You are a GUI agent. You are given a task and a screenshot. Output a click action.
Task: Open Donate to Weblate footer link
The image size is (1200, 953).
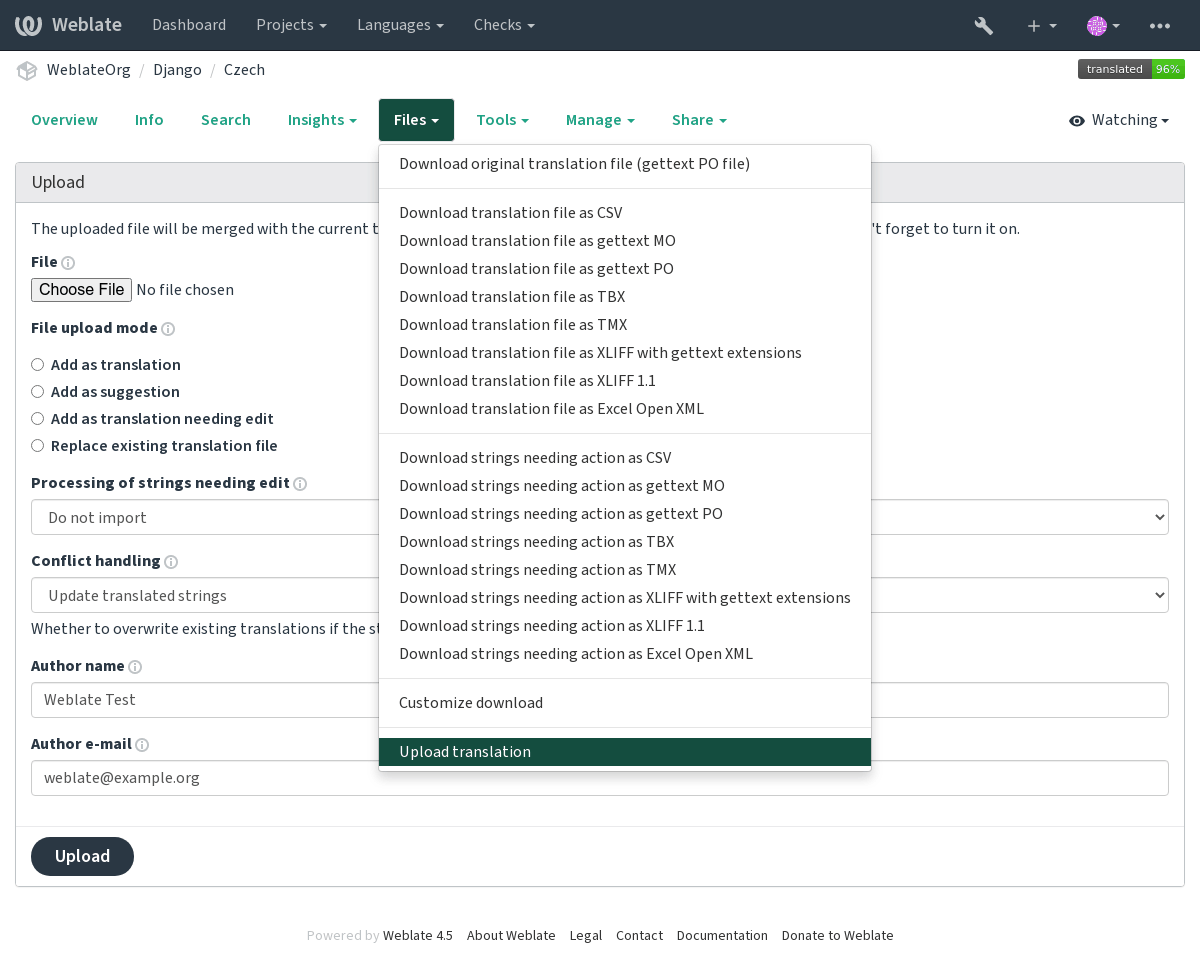tap(838, 936)
